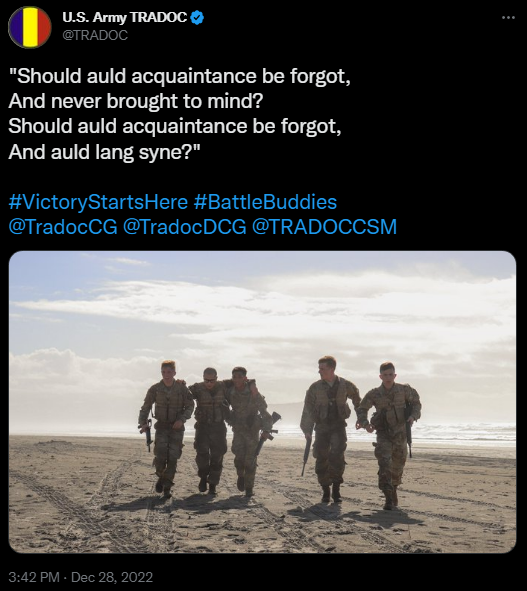Click the far-right soldier in the photo

click(390, 435)
